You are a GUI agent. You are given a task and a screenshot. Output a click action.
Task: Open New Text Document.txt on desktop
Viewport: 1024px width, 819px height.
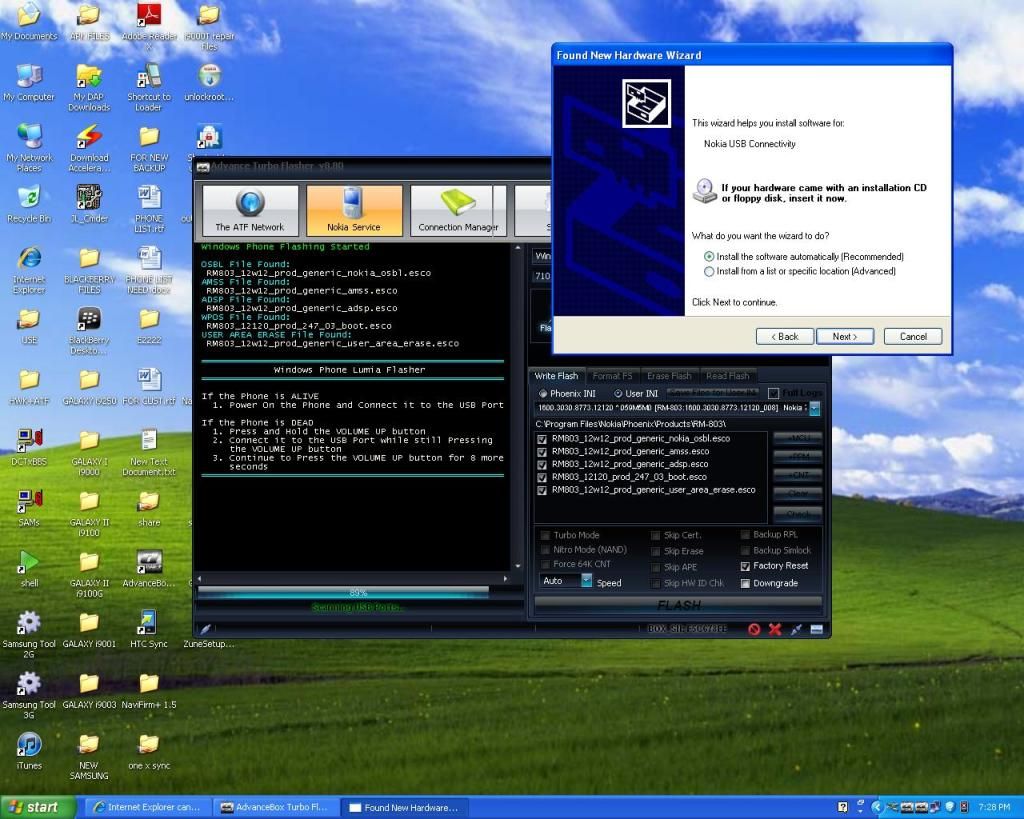(148, 453)
